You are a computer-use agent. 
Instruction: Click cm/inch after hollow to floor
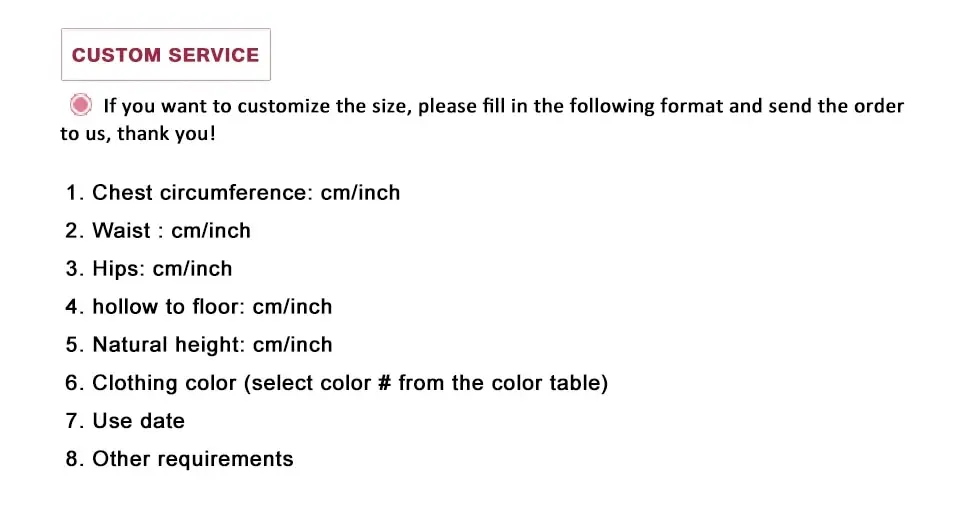[293, 307]
